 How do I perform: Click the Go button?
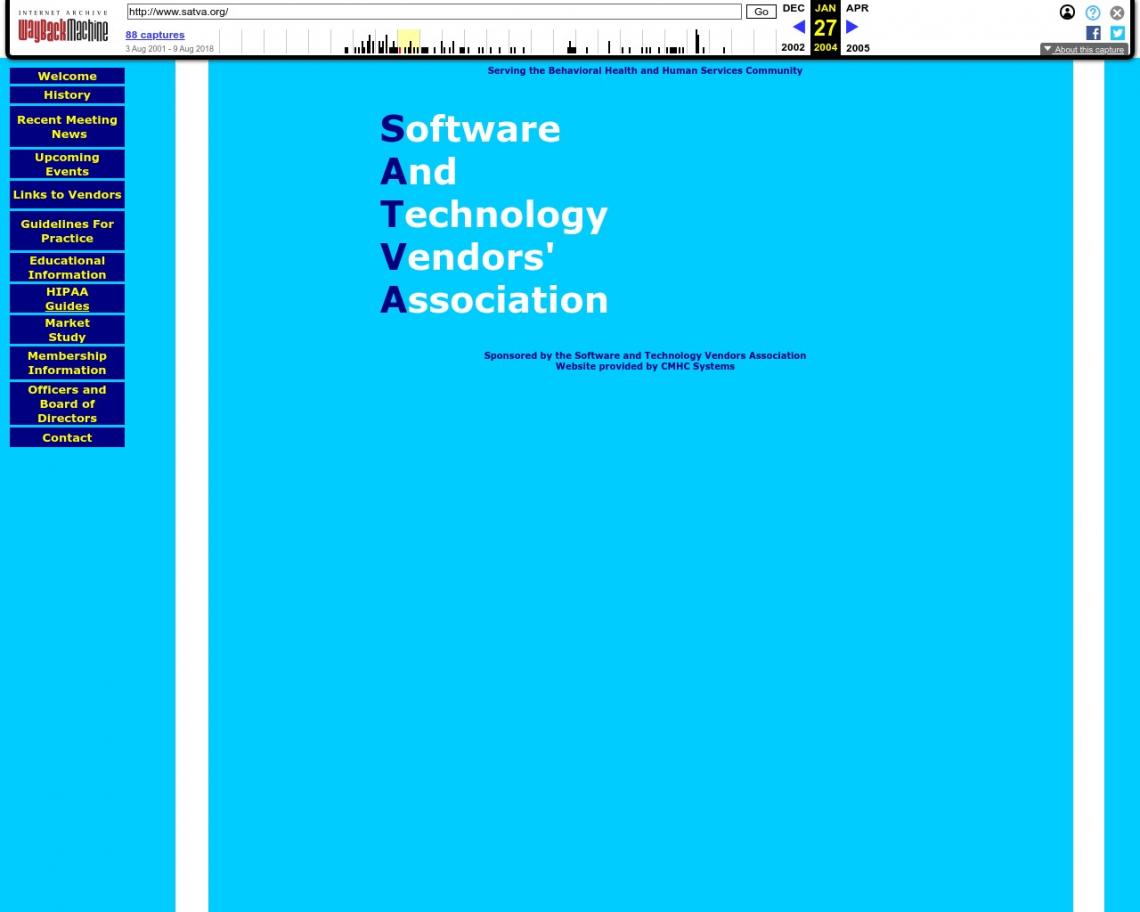pos(760,12)
